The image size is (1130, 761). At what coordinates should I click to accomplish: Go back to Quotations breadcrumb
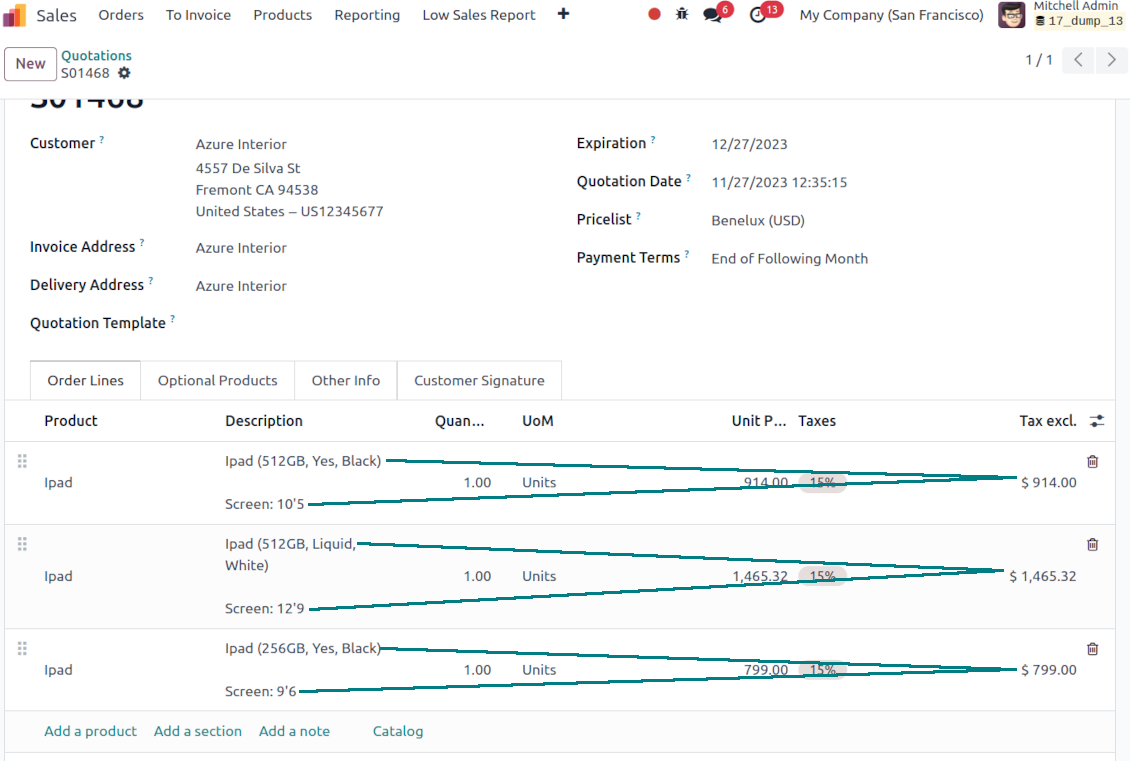coord(97,55)
